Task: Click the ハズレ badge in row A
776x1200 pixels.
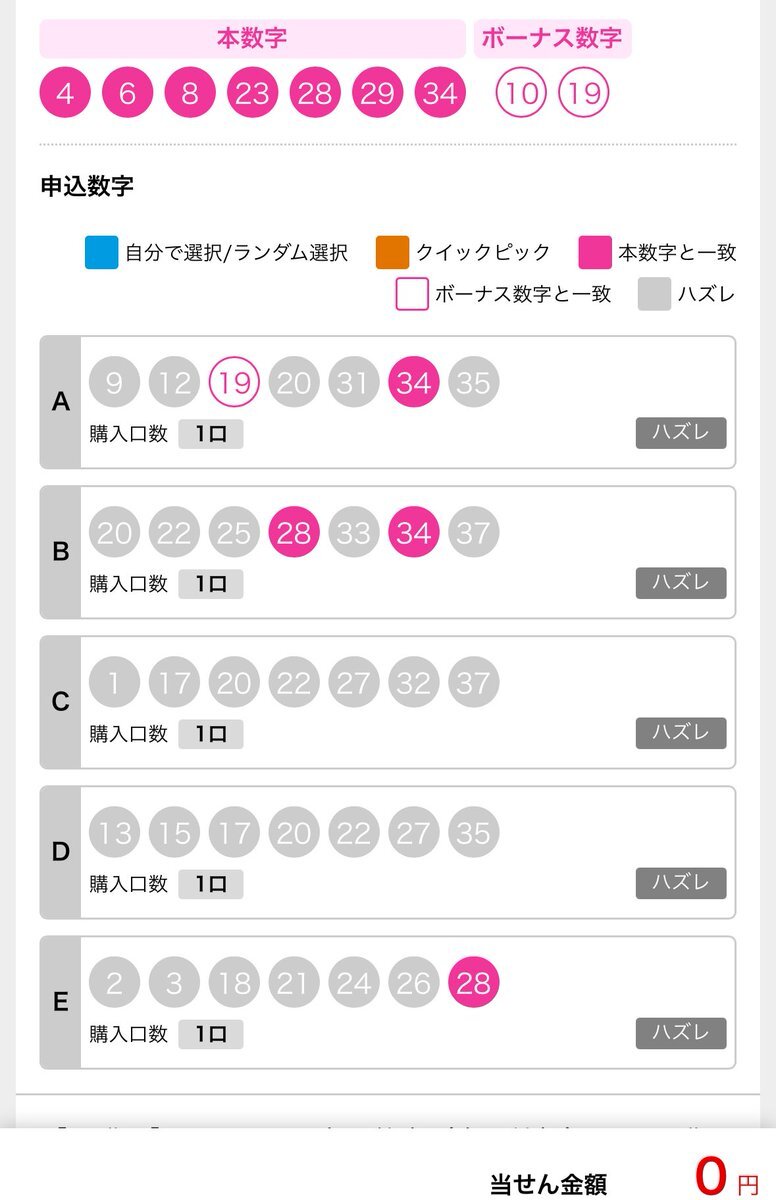Action: click(681, 433)
